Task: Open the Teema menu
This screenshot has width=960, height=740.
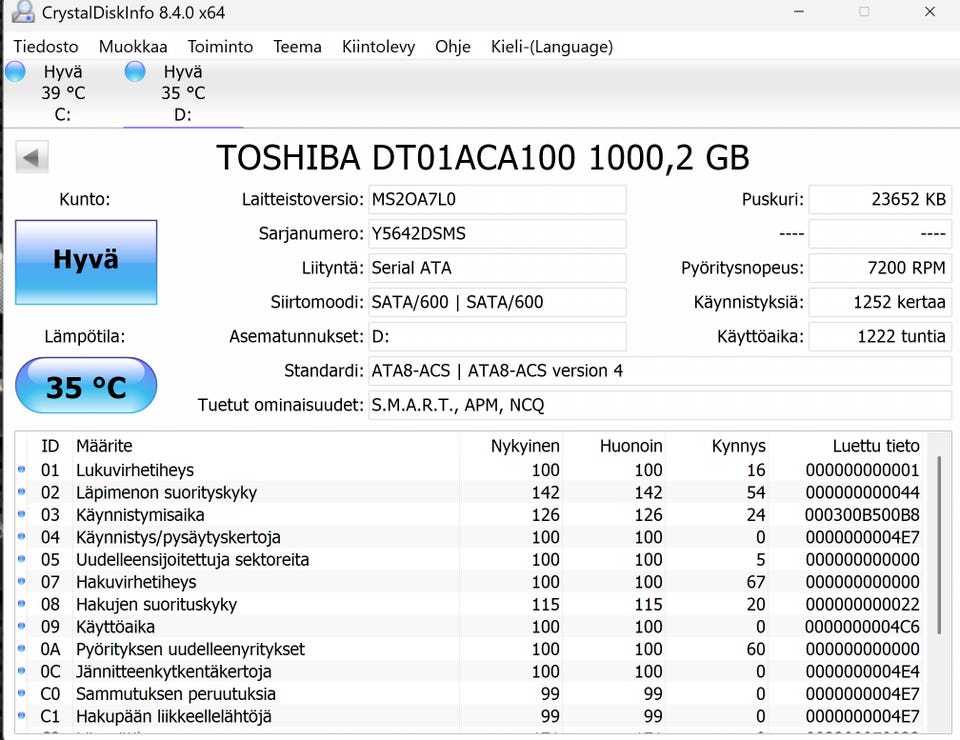Action: click(x=297, y=47)
